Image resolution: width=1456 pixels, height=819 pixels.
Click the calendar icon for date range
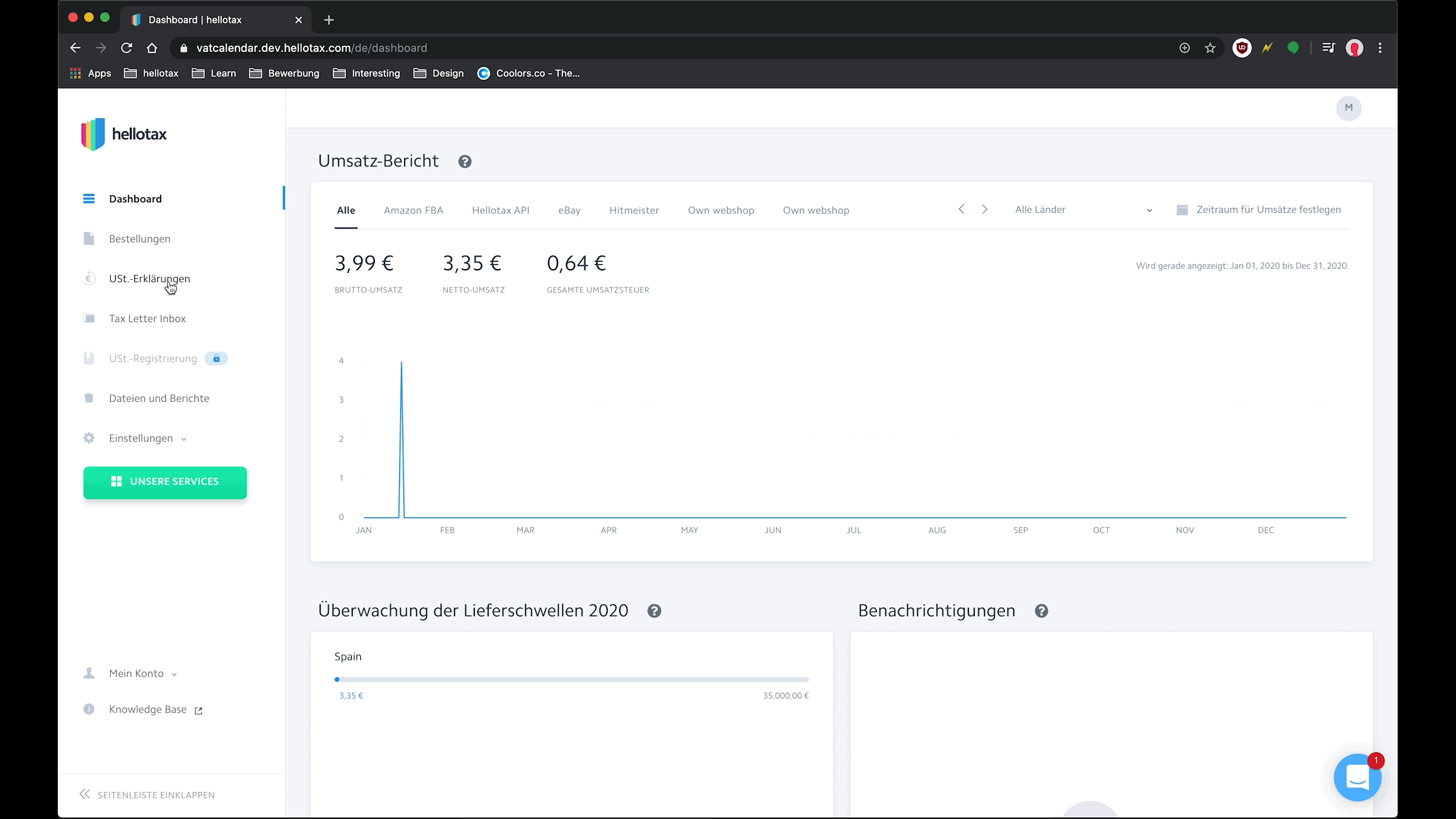pos(1182,210)
